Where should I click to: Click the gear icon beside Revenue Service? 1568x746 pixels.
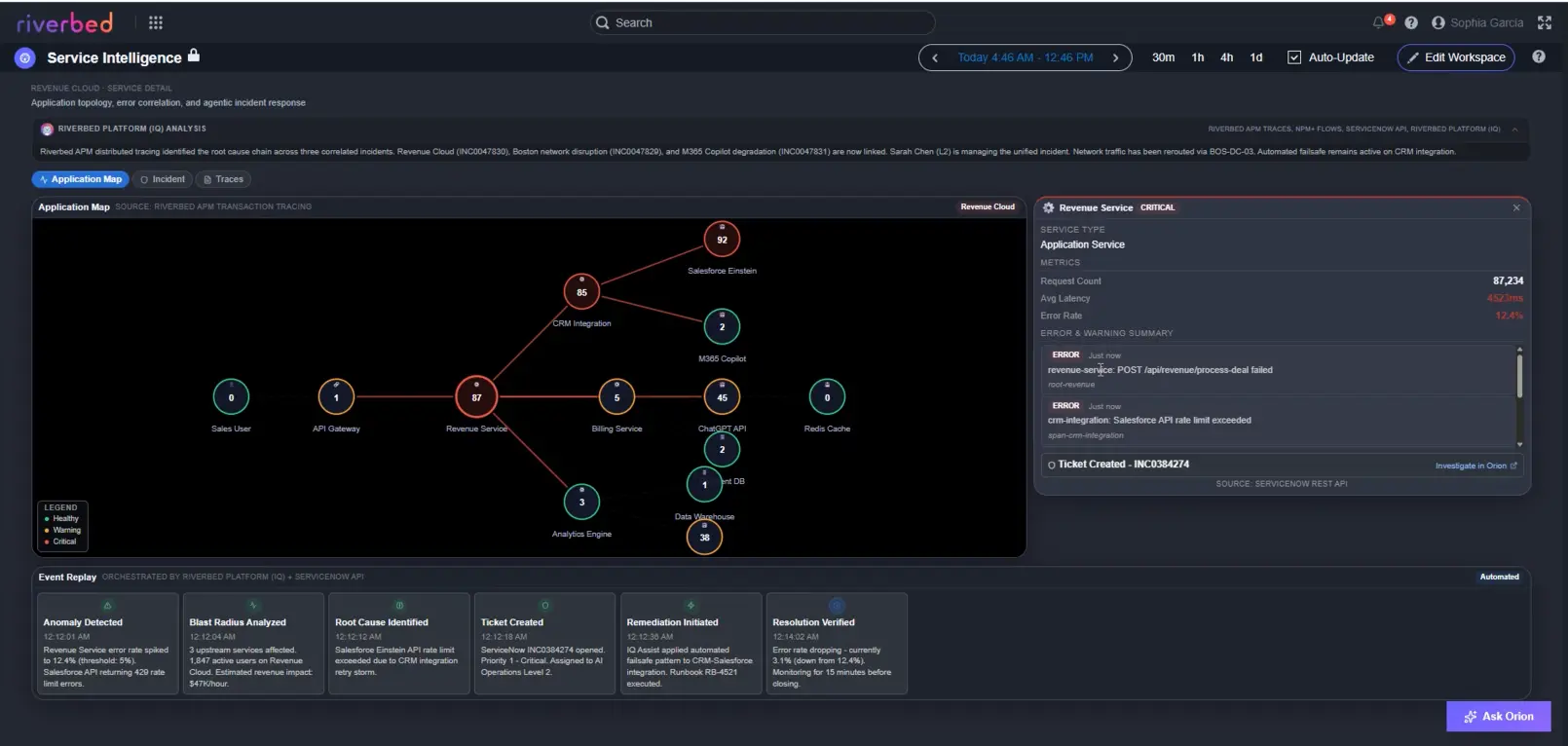click(1049, 207)
